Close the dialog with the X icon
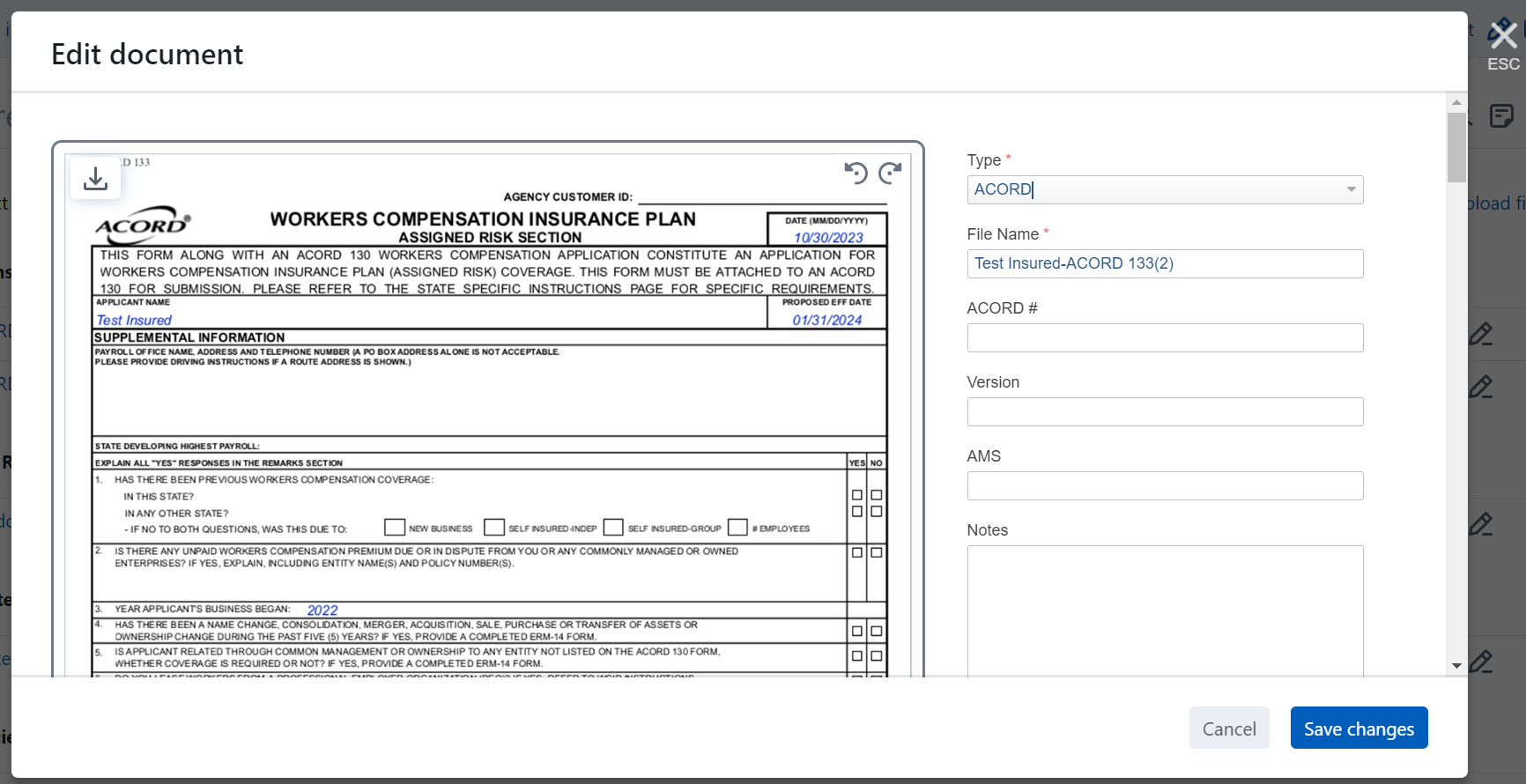 point(1503,35)
